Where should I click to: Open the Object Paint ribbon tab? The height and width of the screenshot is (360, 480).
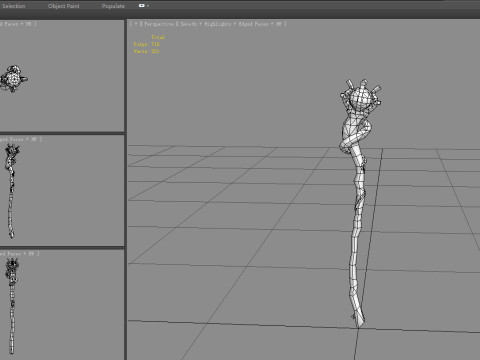63,6
